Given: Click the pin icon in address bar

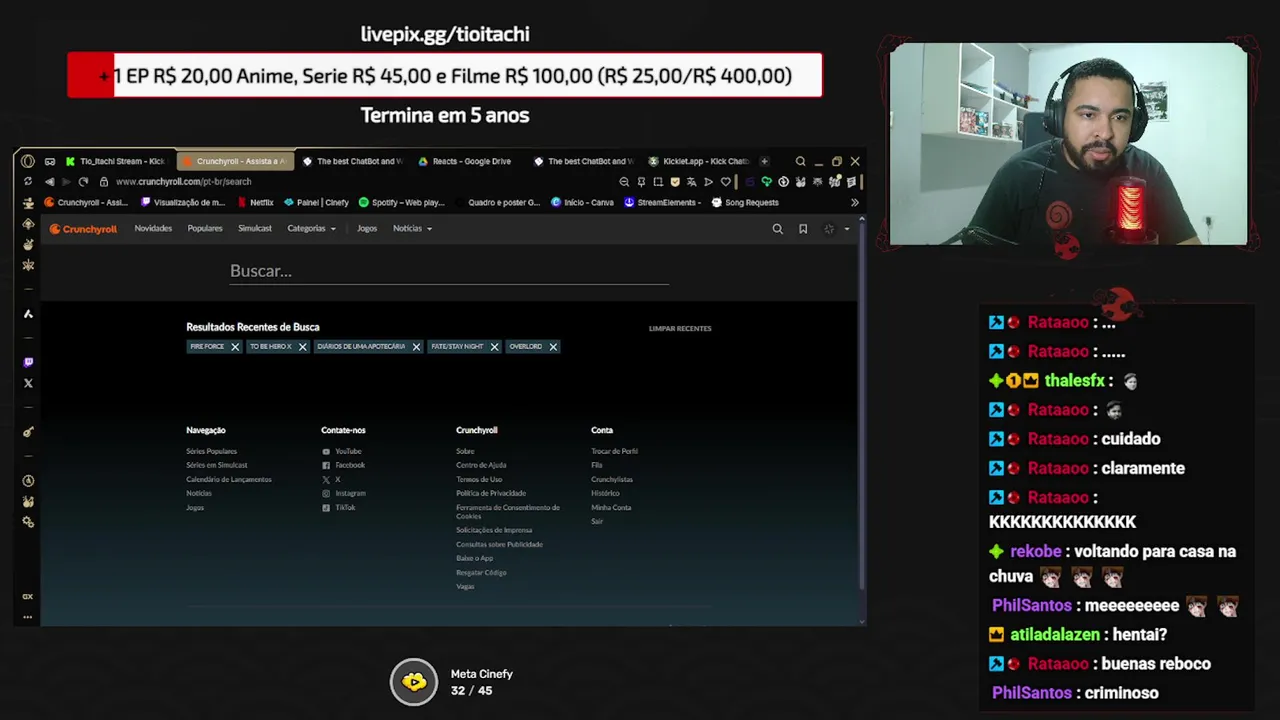Looking at the screenshot, I should (641, 182).
